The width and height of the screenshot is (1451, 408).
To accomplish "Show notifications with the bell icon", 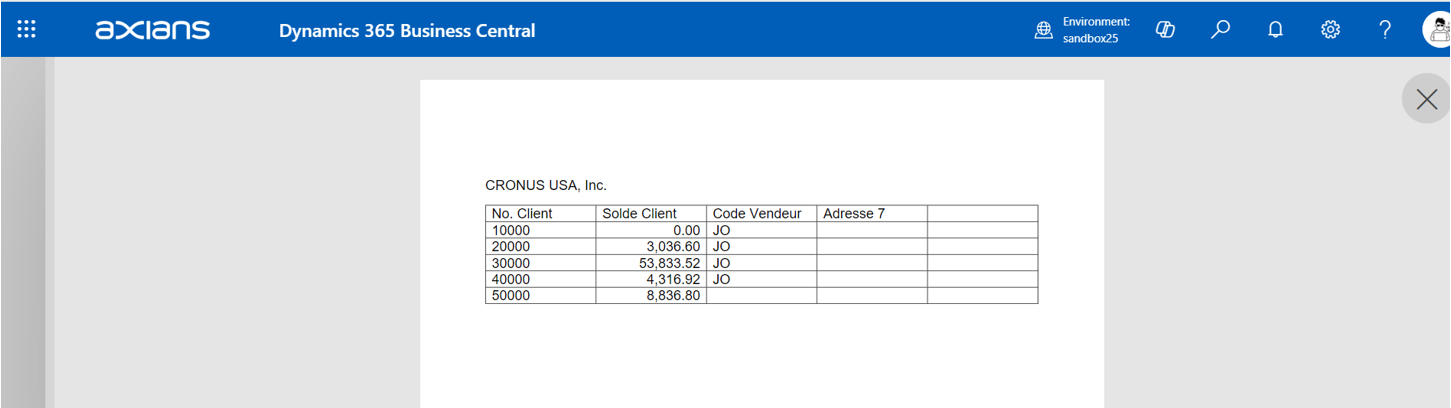I will [1275, 30].
